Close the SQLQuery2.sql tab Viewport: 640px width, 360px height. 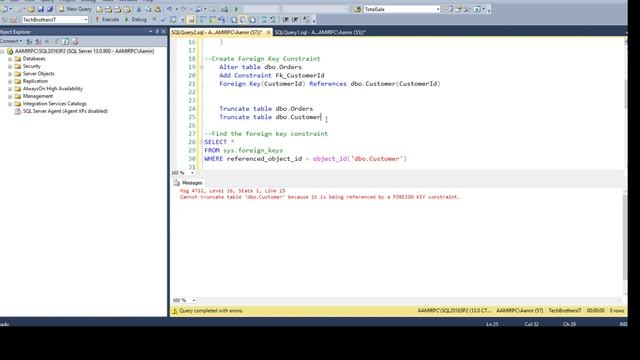[268, 32]
